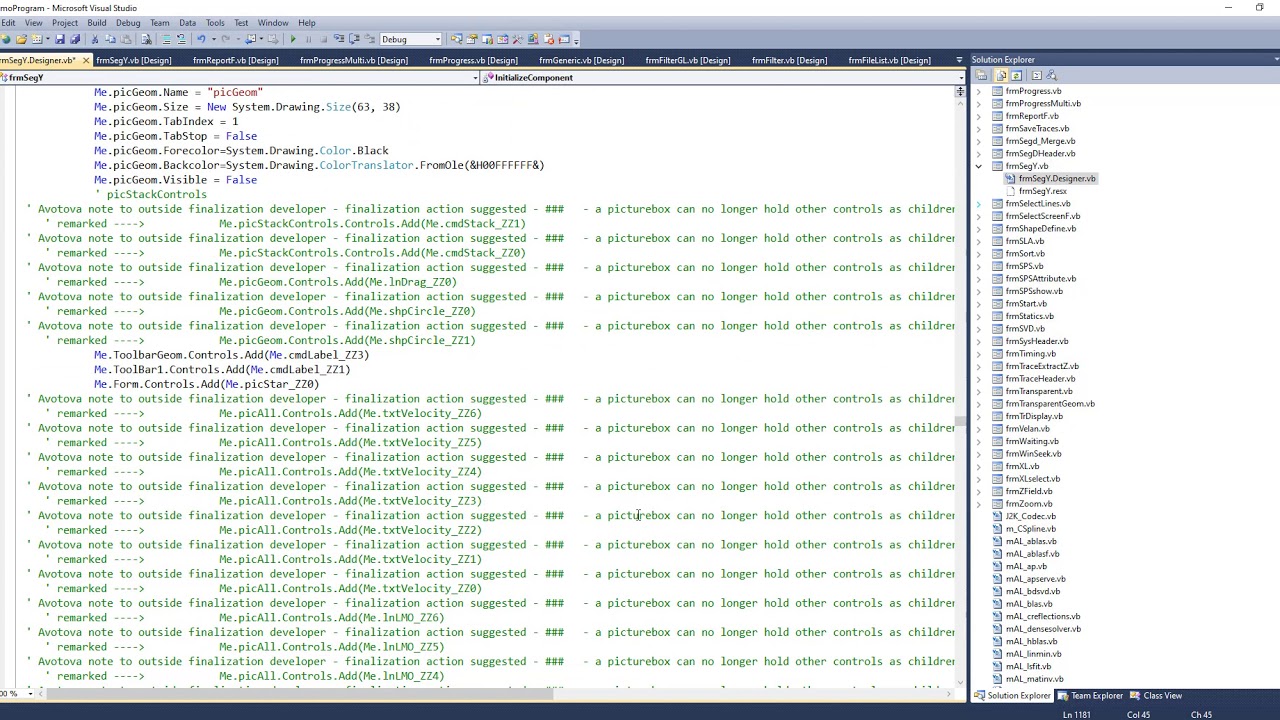Screen dimensions: 1280x720
Task: Click the Navigate Backward toolbar icon
Action: click(249, 39)
